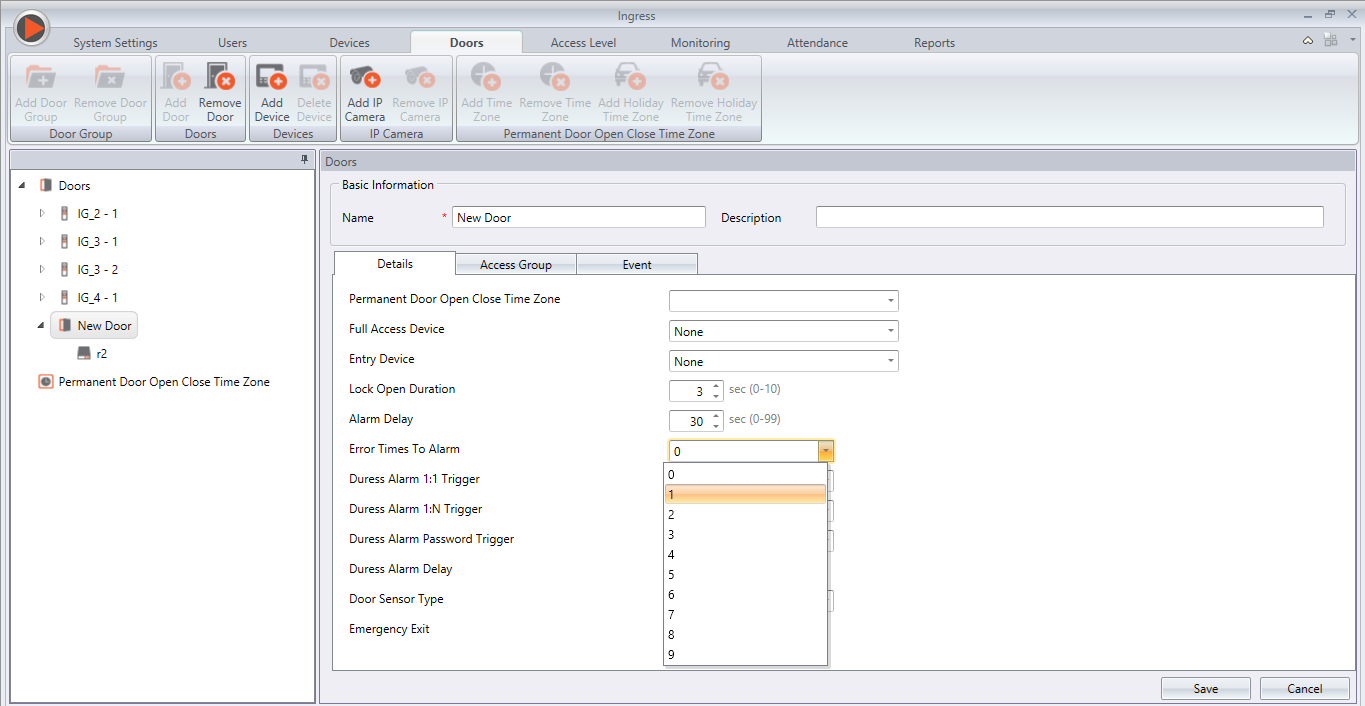
Task: Switch to Reports ribbon tab
Action: 934,43
